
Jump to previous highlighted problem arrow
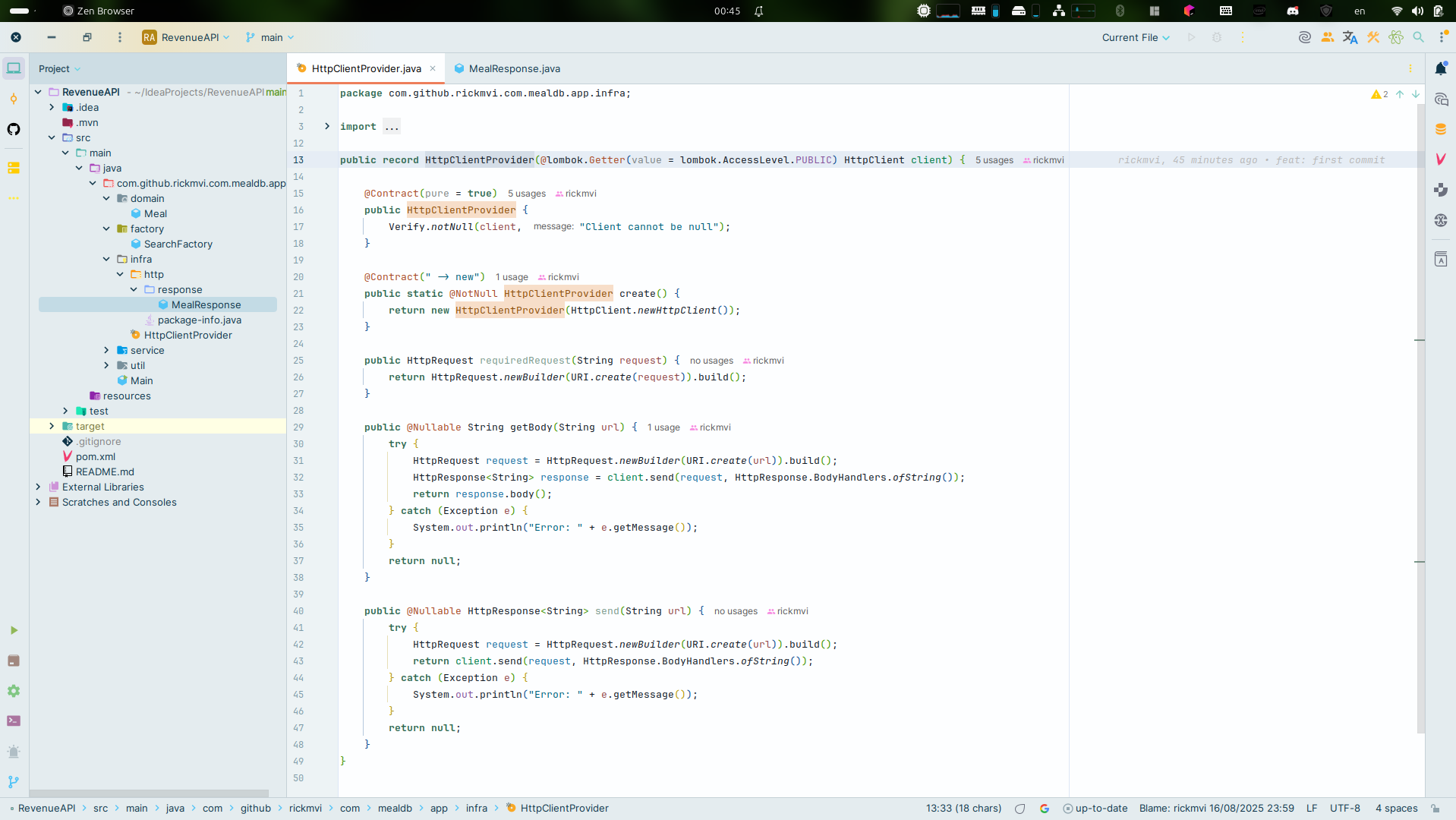(x=1400, y=94)
